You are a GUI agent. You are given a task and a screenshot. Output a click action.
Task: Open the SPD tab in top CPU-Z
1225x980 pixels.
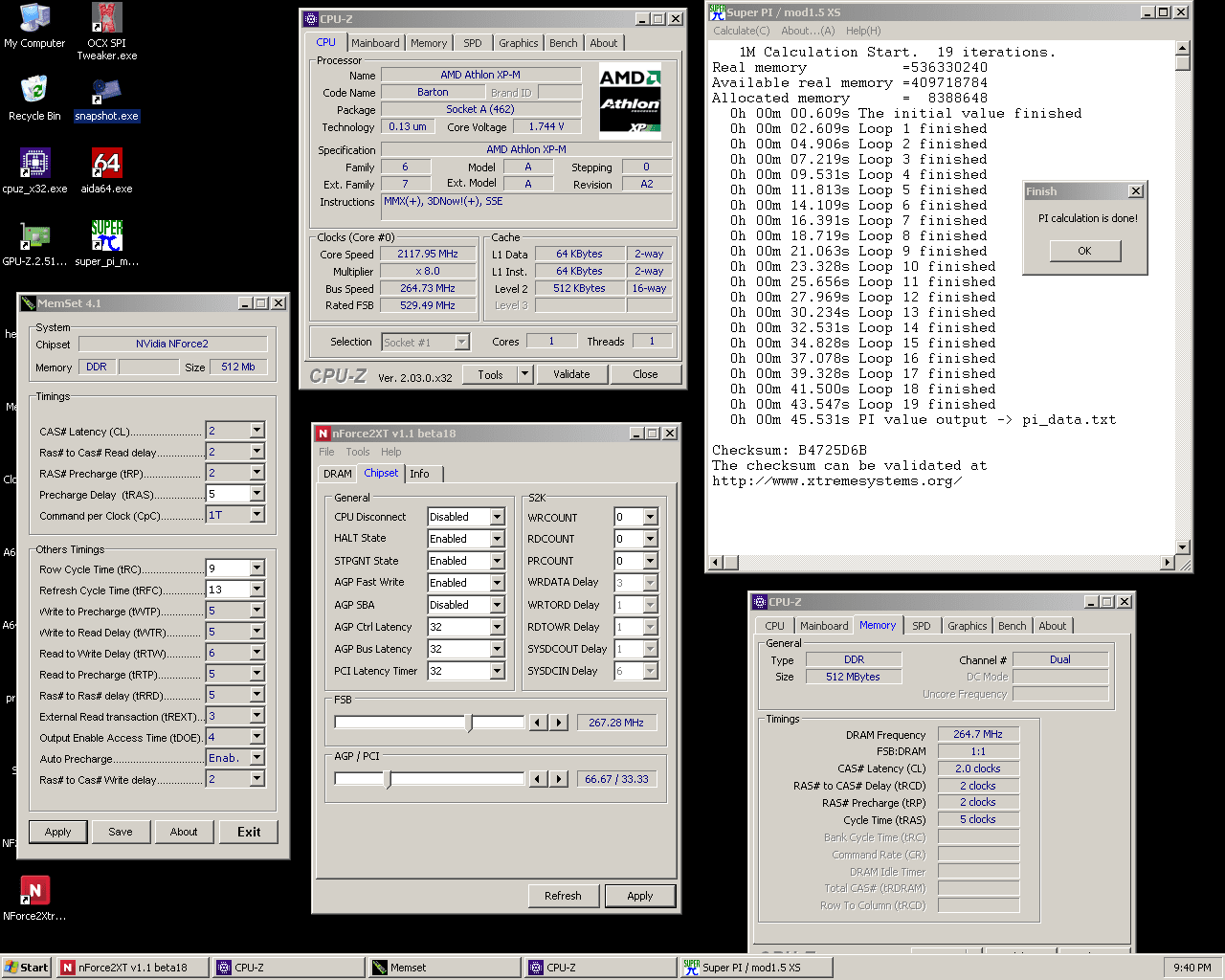pyautogui.click(x=473, y=43)
